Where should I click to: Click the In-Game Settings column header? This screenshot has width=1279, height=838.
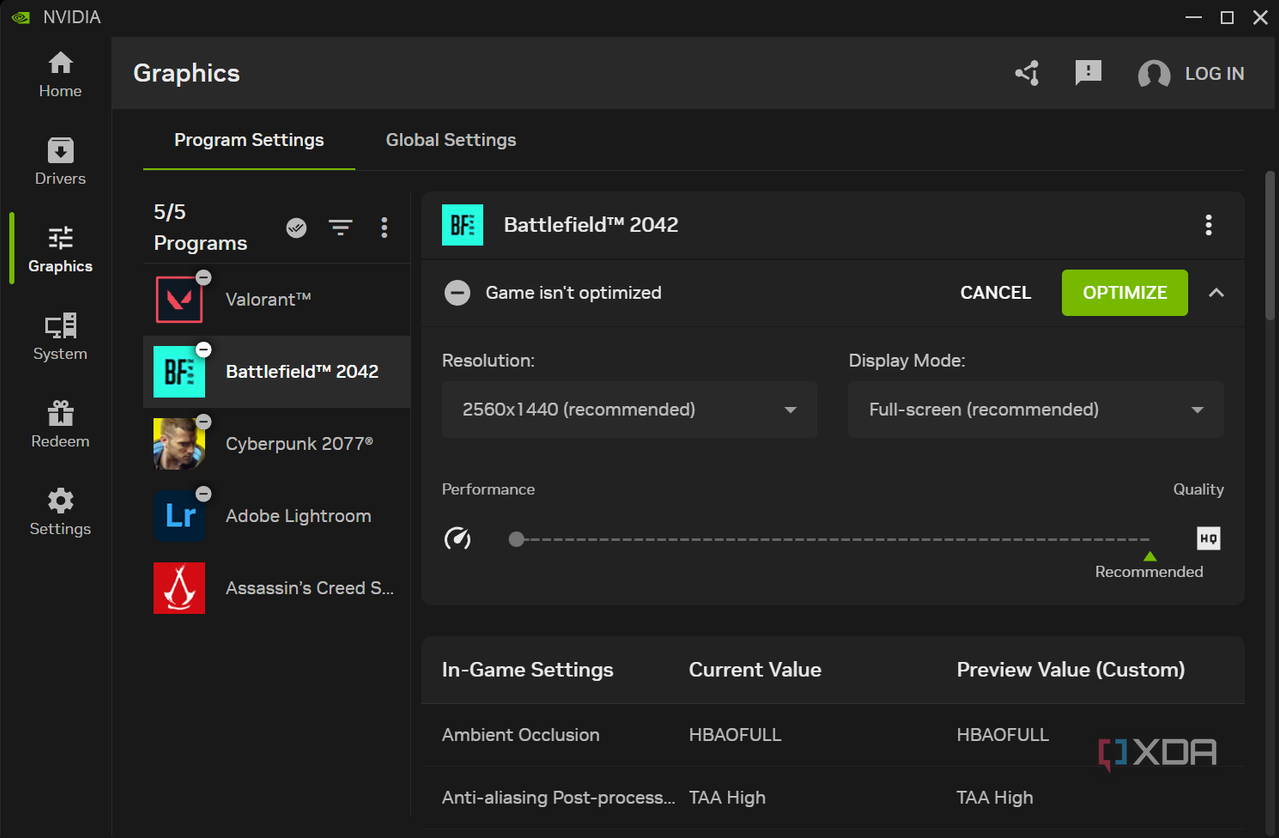tap(528, 670)
